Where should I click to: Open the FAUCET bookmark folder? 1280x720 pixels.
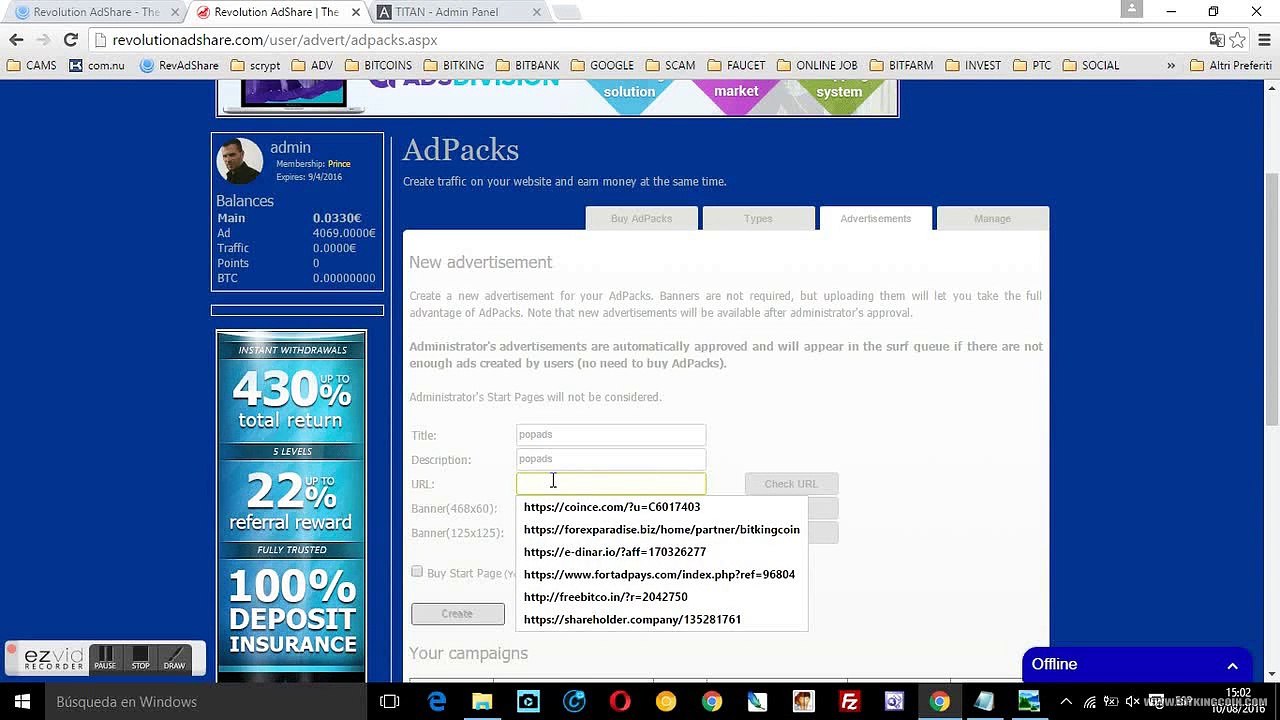click(737, 65)
